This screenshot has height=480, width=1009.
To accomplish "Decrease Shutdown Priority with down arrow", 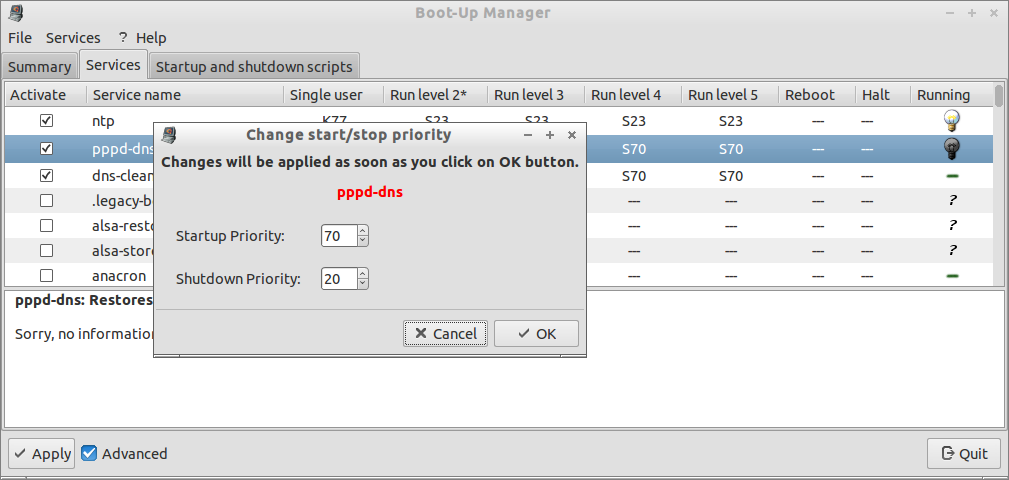I will point(363,284).
